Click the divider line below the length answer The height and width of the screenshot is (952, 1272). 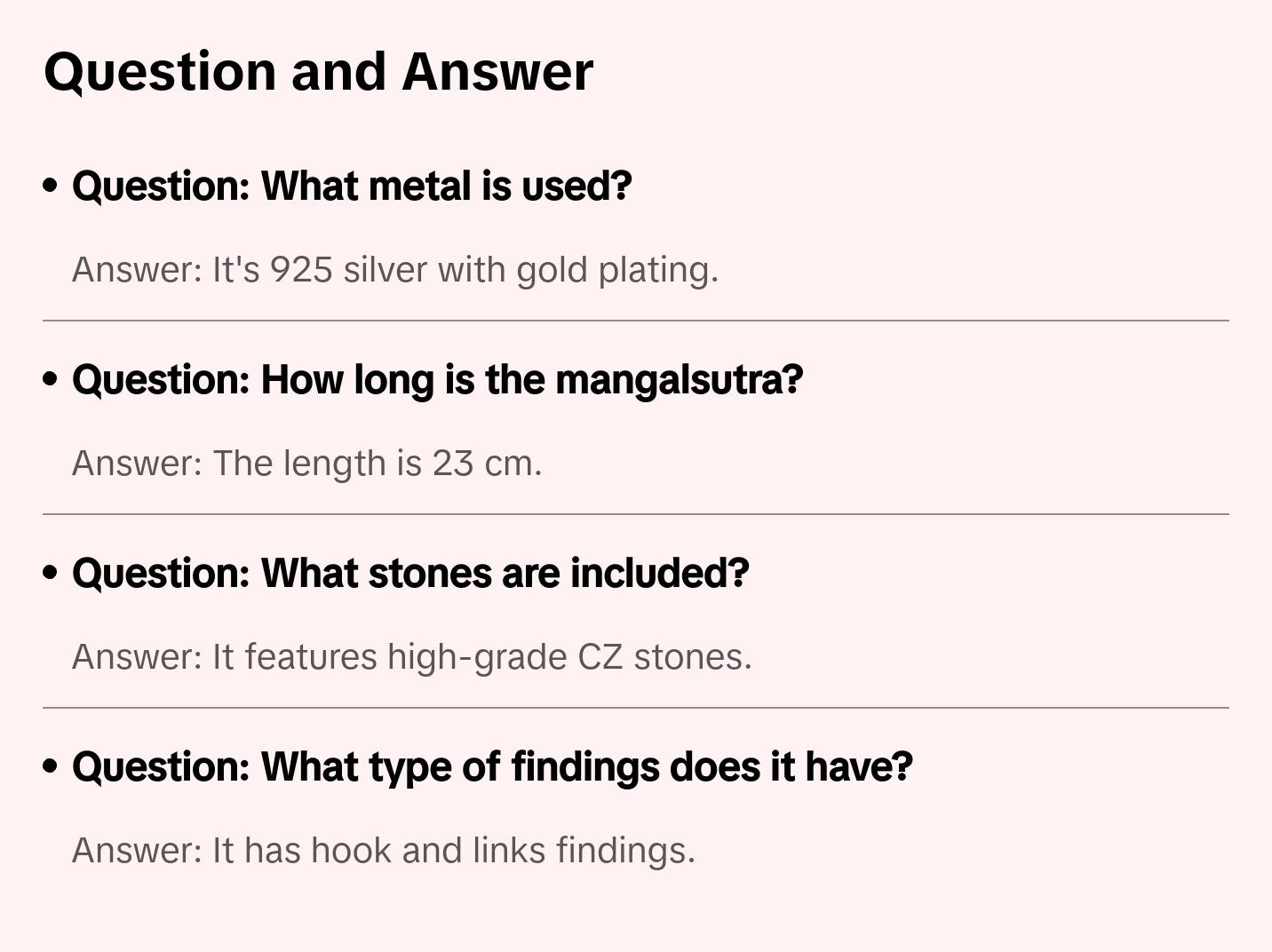pyautogui.click(x=636, y=514)
